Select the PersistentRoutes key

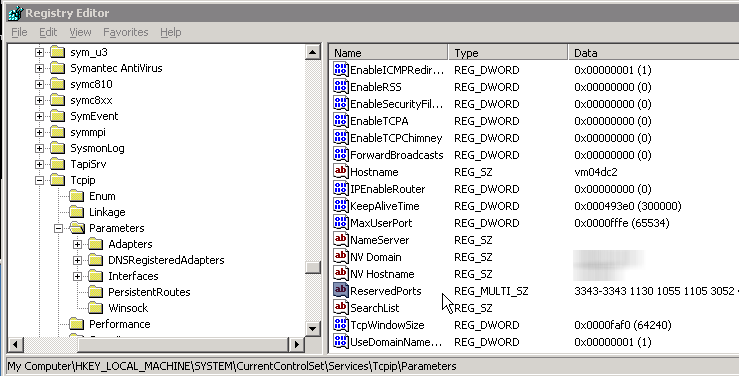tap(149, 292)
